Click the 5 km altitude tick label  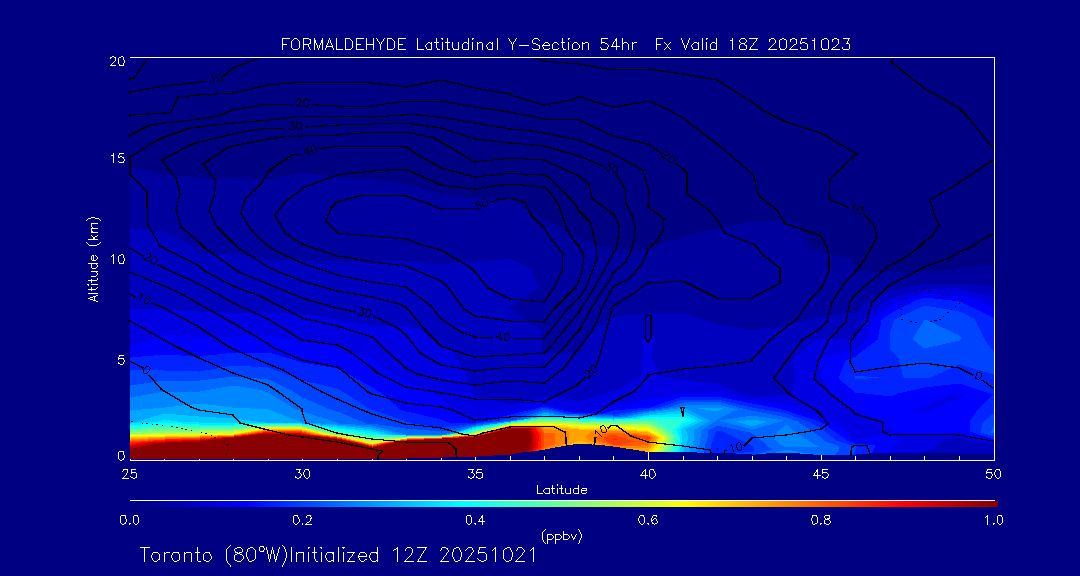118,357
